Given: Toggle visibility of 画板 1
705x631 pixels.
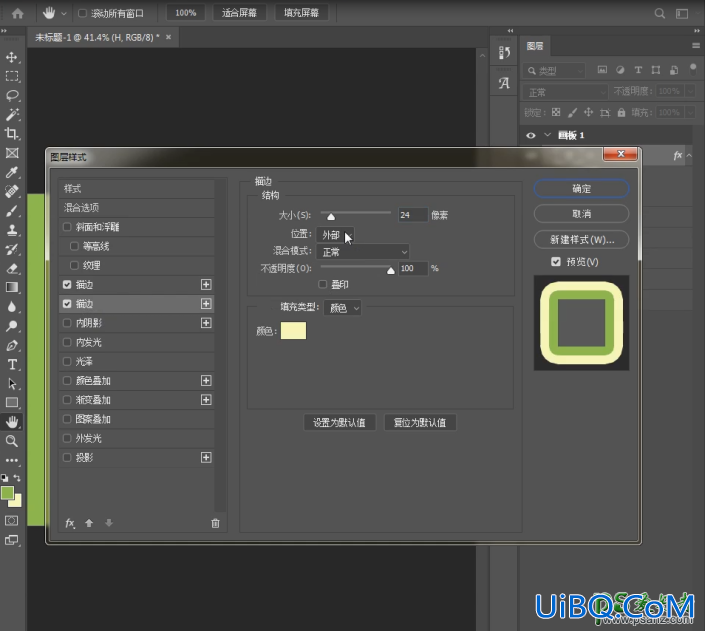Looking at the screenshot, I should [531, 135].
